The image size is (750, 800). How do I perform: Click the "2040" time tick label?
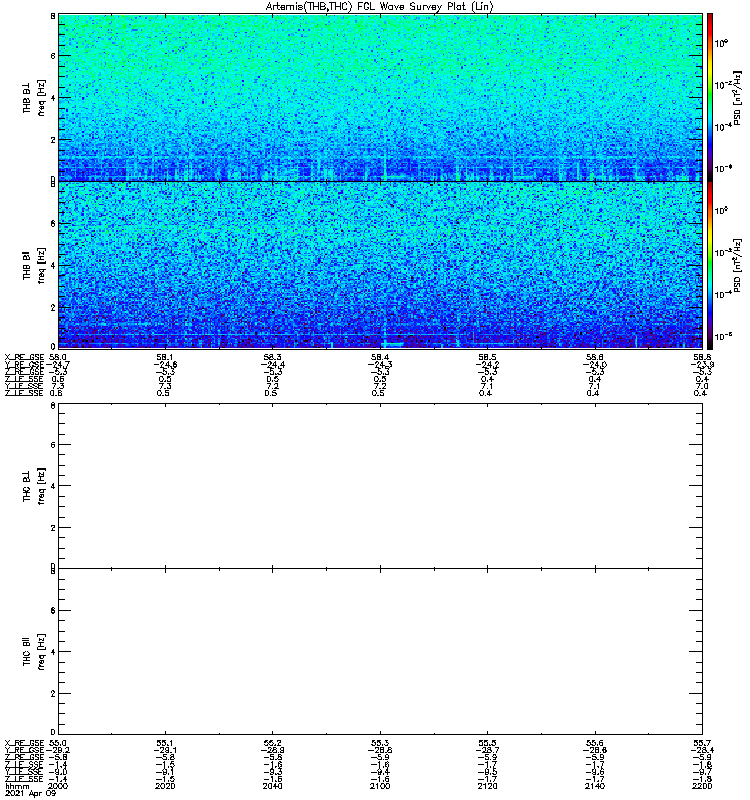point(272,786)
